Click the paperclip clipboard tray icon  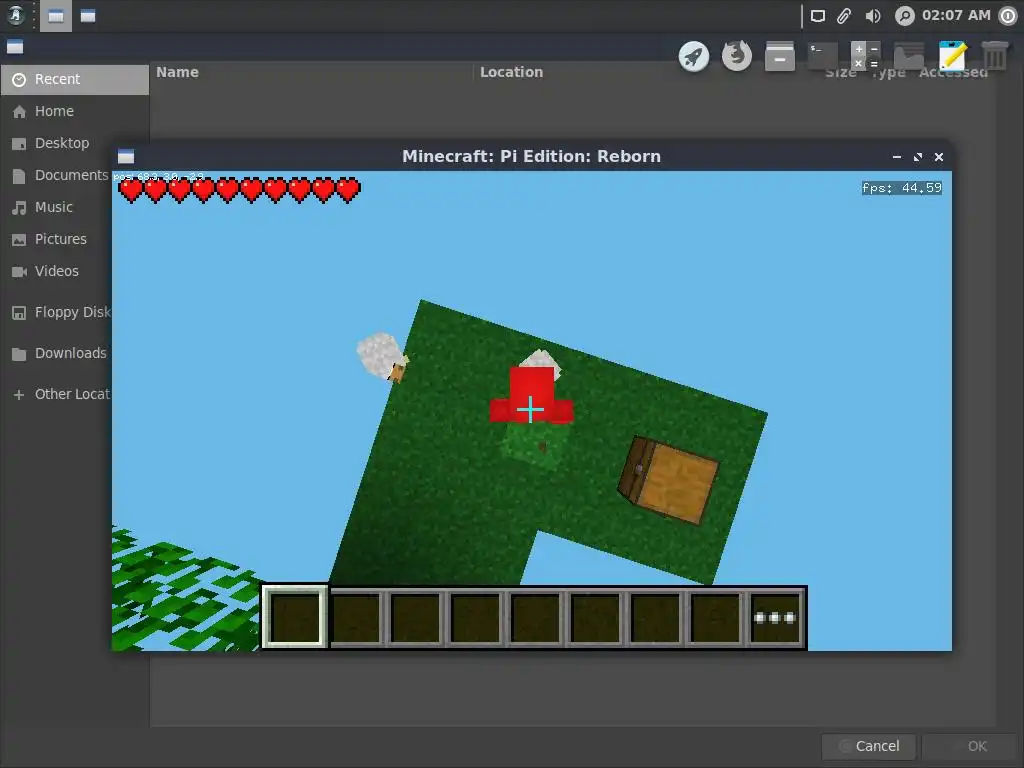[x=844, y=16]
